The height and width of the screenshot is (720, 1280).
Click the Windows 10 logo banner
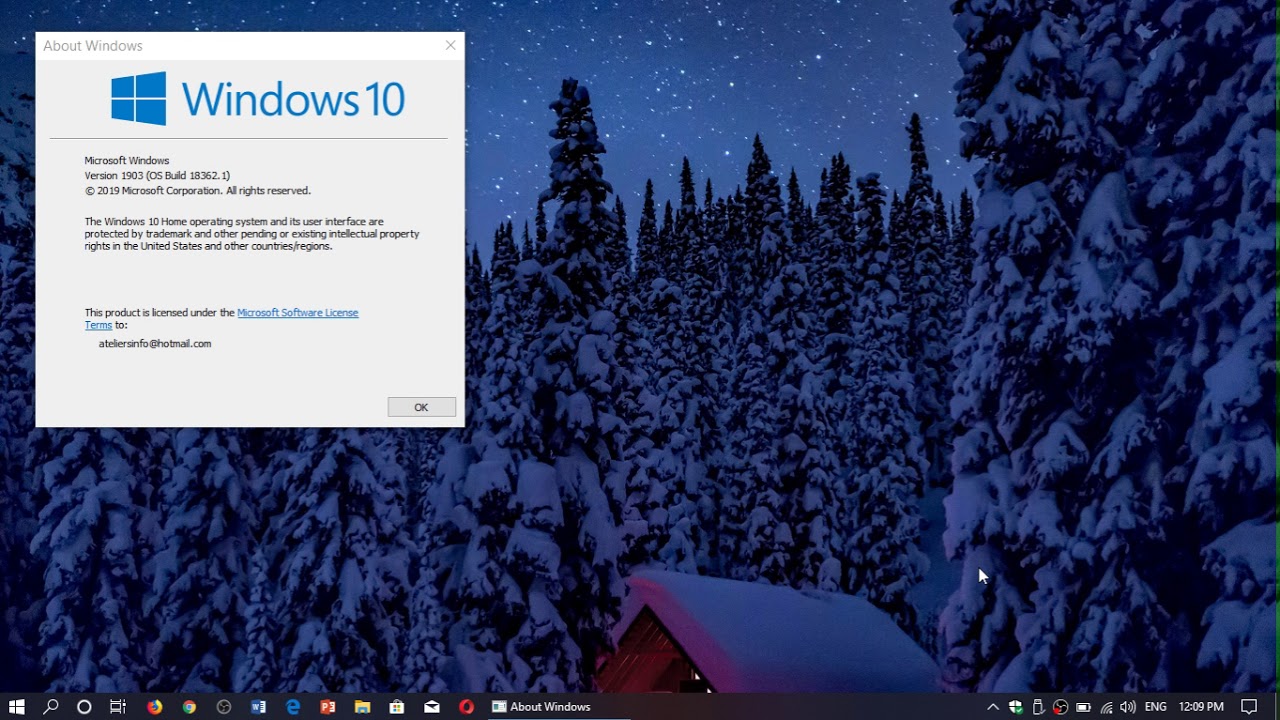click(x=257, y=98)
